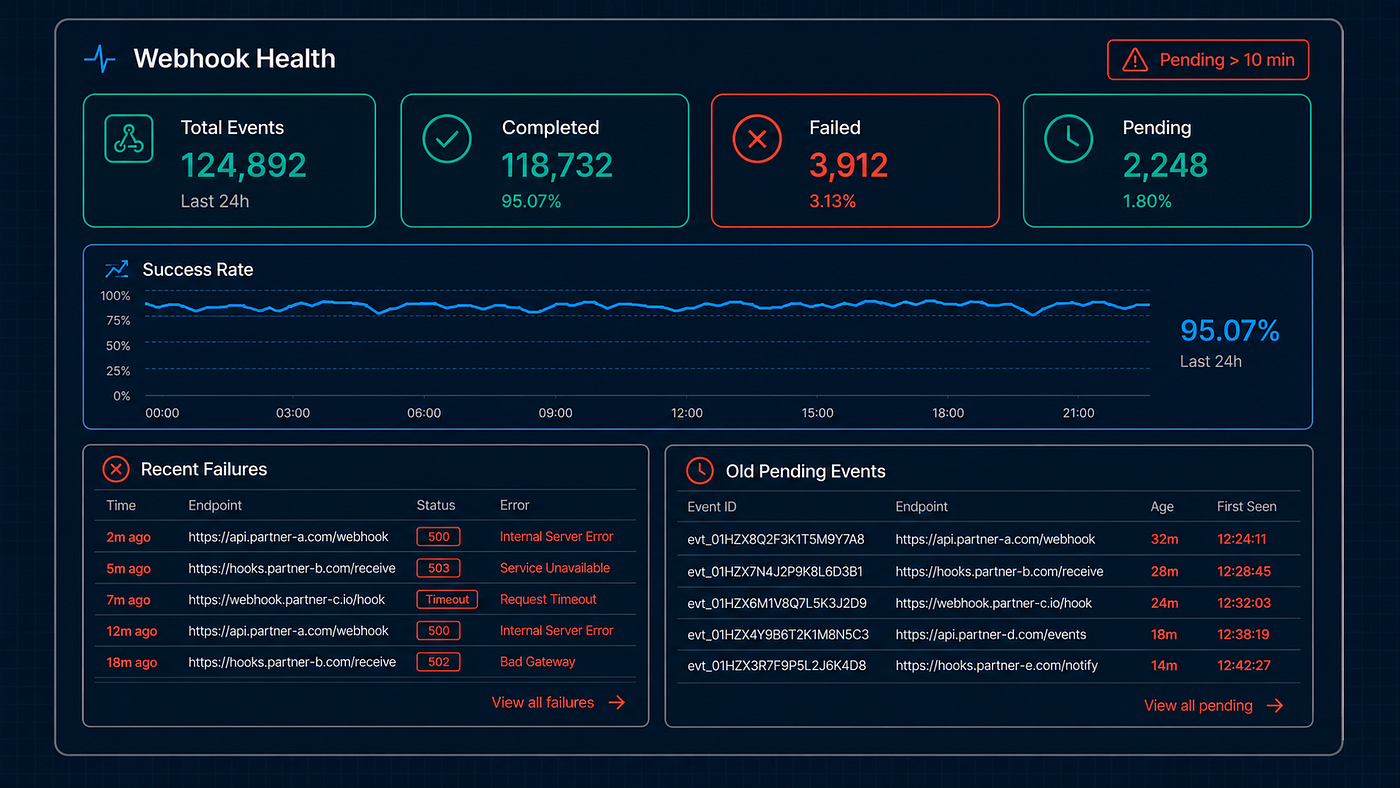This screenshot has width=1400, height=788.
Task: Click the 12:00 label on the chart axis
Action: [x=687, y=413]
